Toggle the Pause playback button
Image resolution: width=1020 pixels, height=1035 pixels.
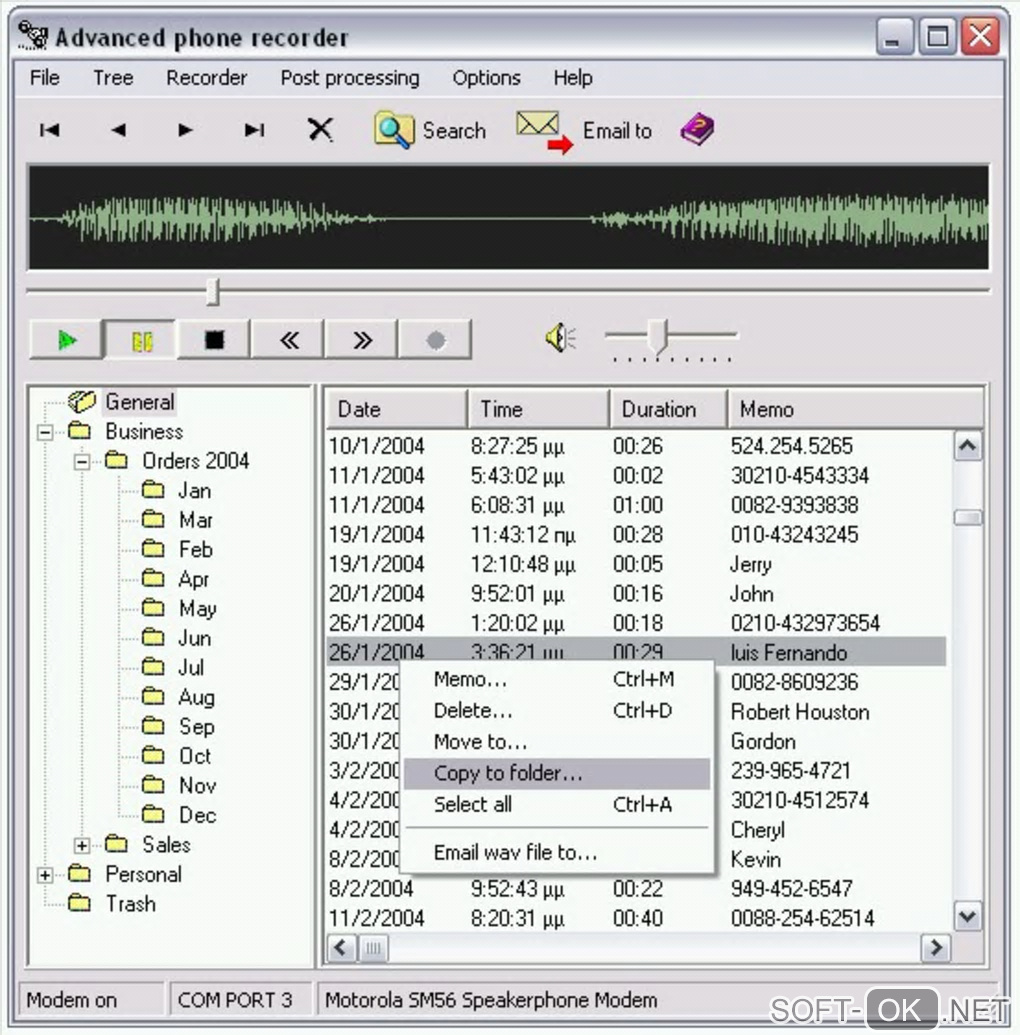[x=141, y=340]
